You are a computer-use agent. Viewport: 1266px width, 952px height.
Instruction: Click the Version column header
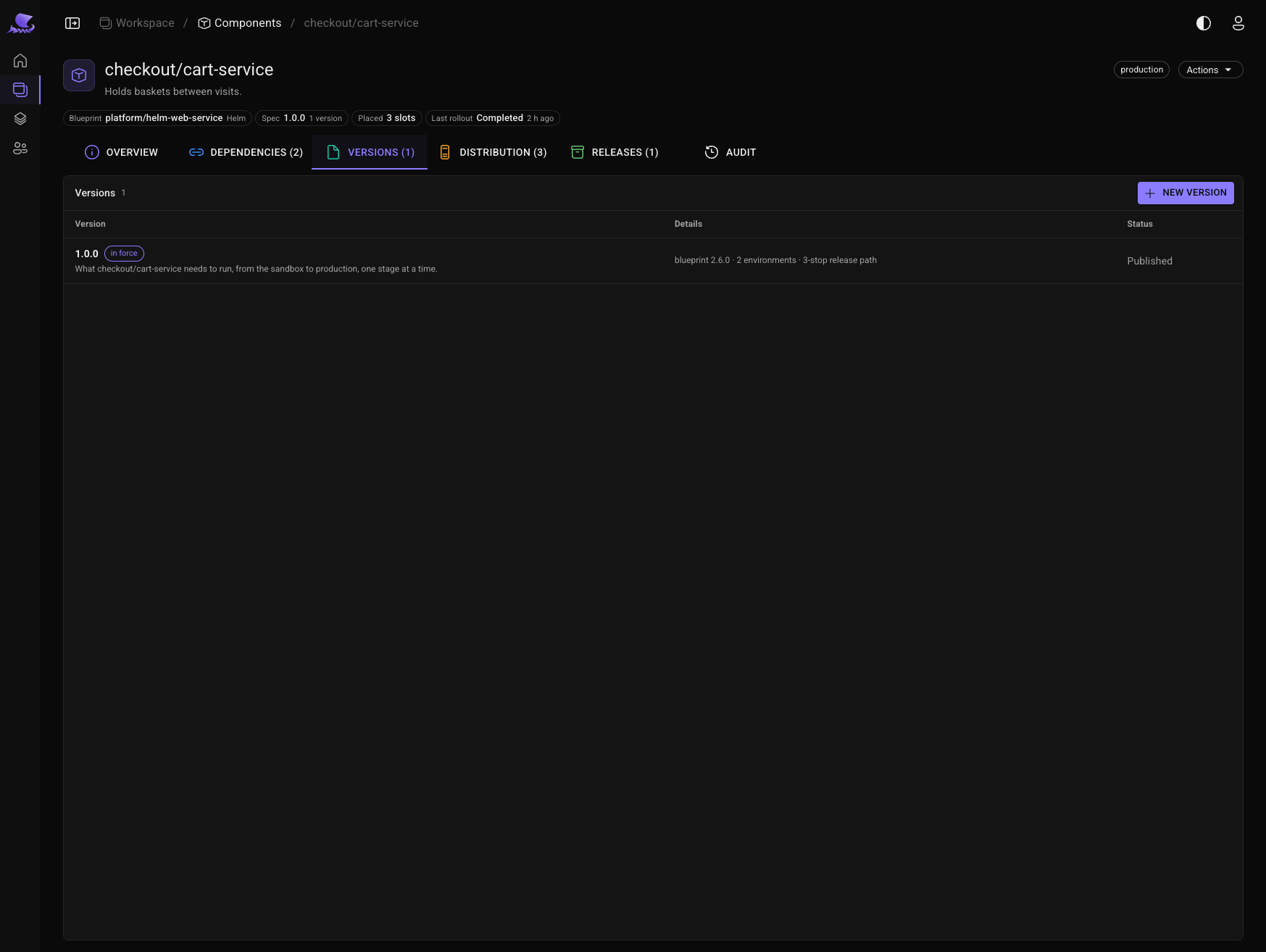click(x=91, y=224)
